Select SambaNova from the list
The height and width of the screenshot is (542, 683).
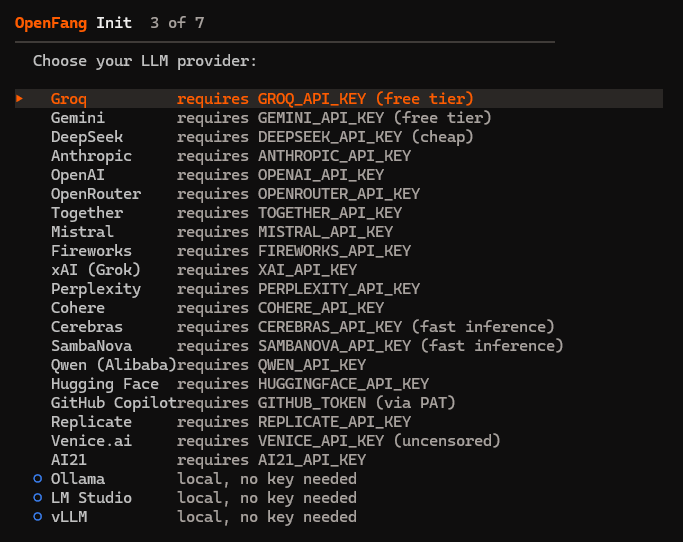pos(339,346)
